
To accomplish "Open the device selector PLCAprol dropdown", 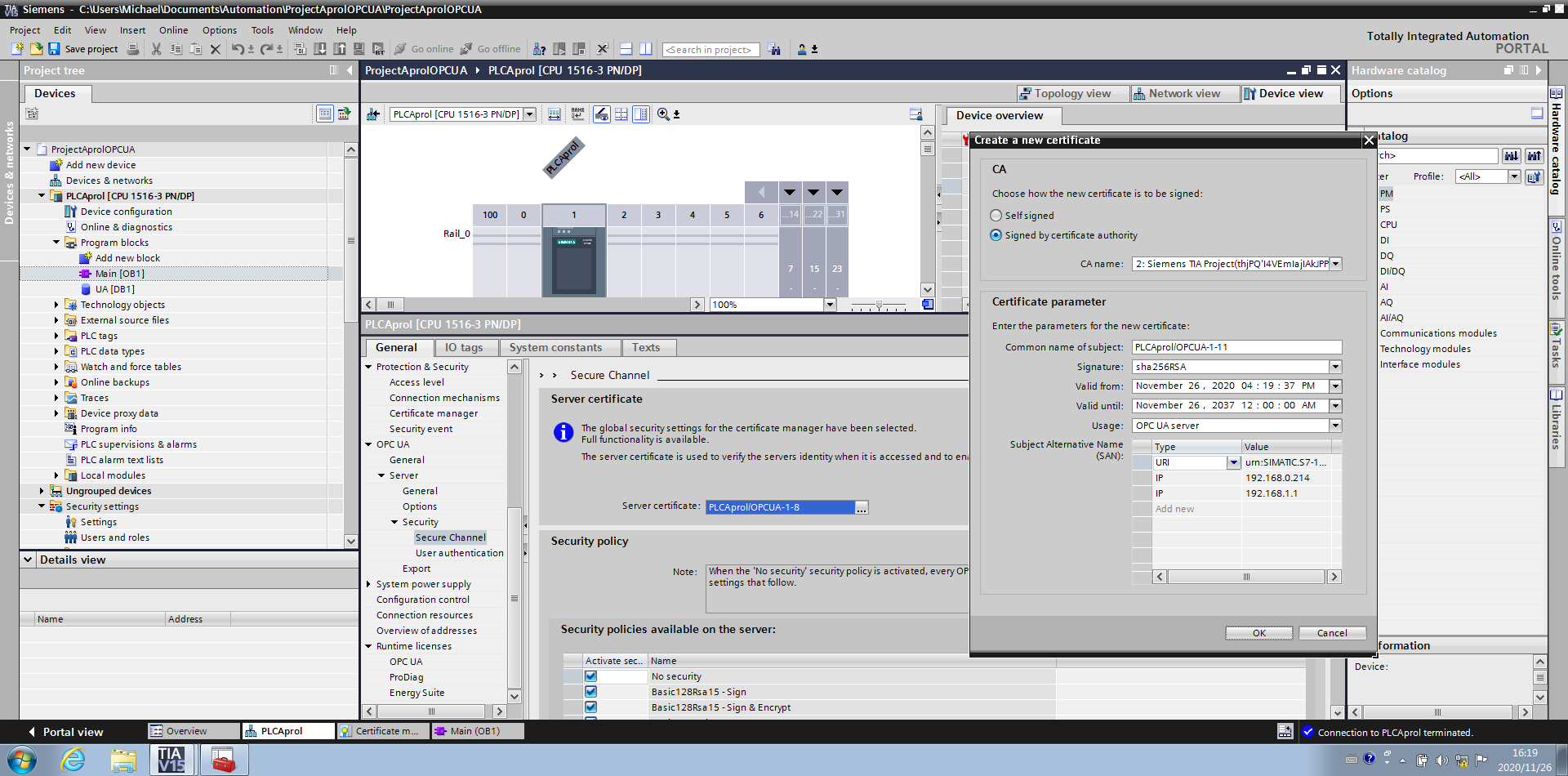I will (x=529, y=114).
